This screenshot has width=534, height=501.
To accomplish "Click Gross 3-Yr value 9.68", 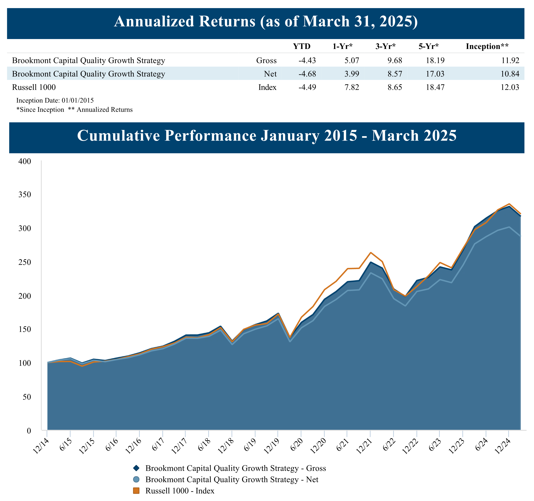I will [395, 60].
